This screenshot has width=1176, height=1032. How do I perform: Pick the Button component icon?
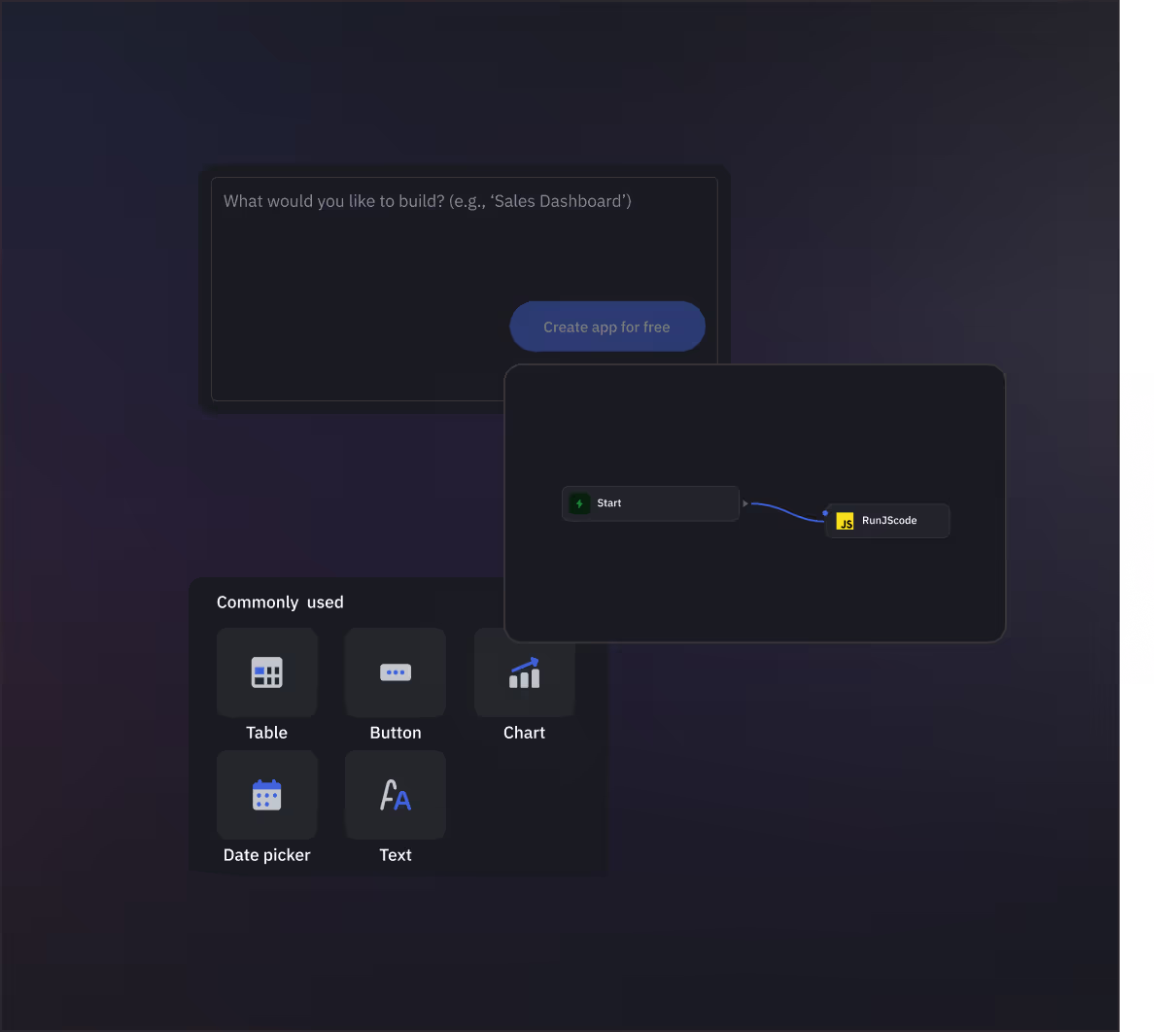396,672
